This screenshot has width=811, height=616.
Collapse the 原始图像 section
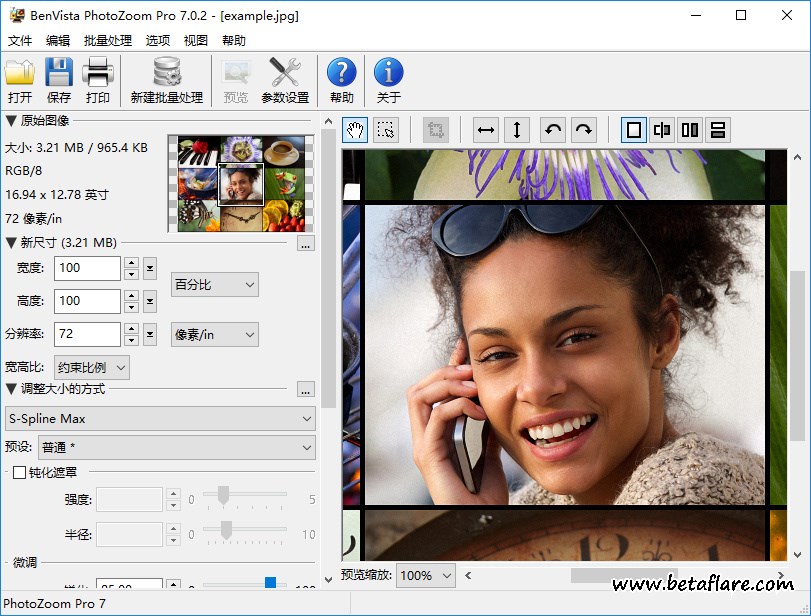[x=11, y=121]
